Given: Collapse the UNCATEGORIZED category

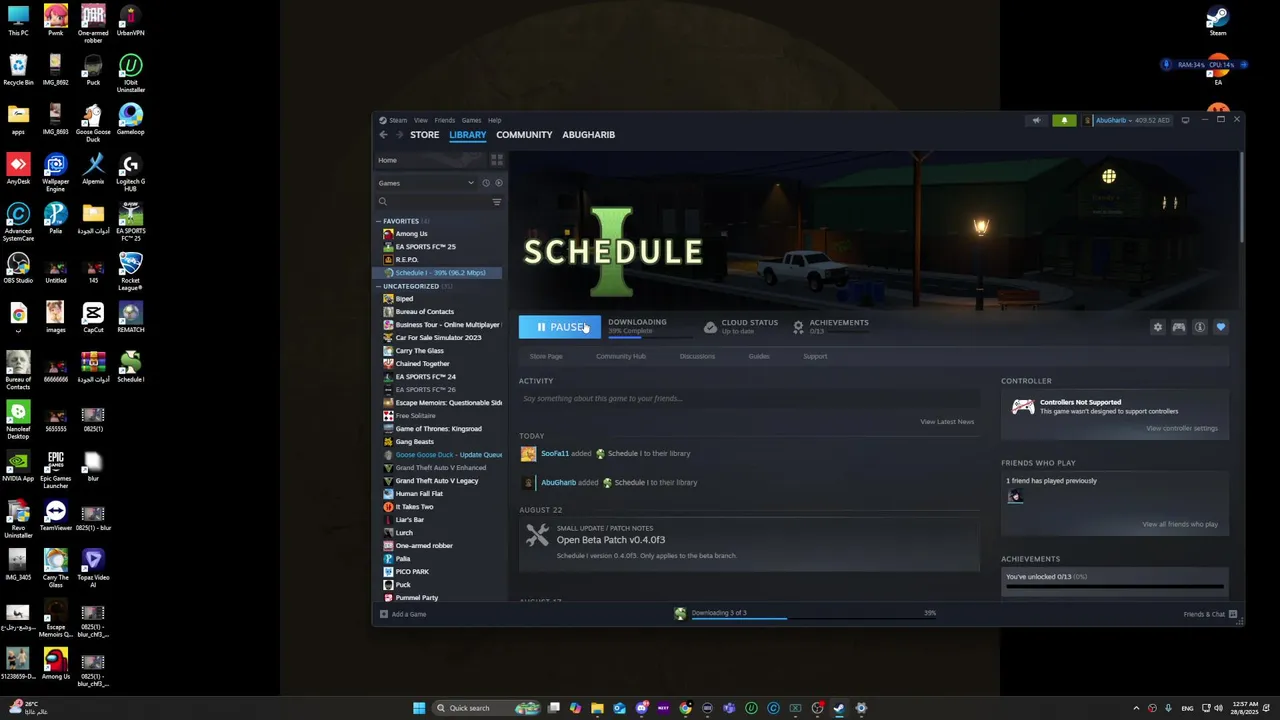Looking at the screenshot, I should tap(379, 286).
